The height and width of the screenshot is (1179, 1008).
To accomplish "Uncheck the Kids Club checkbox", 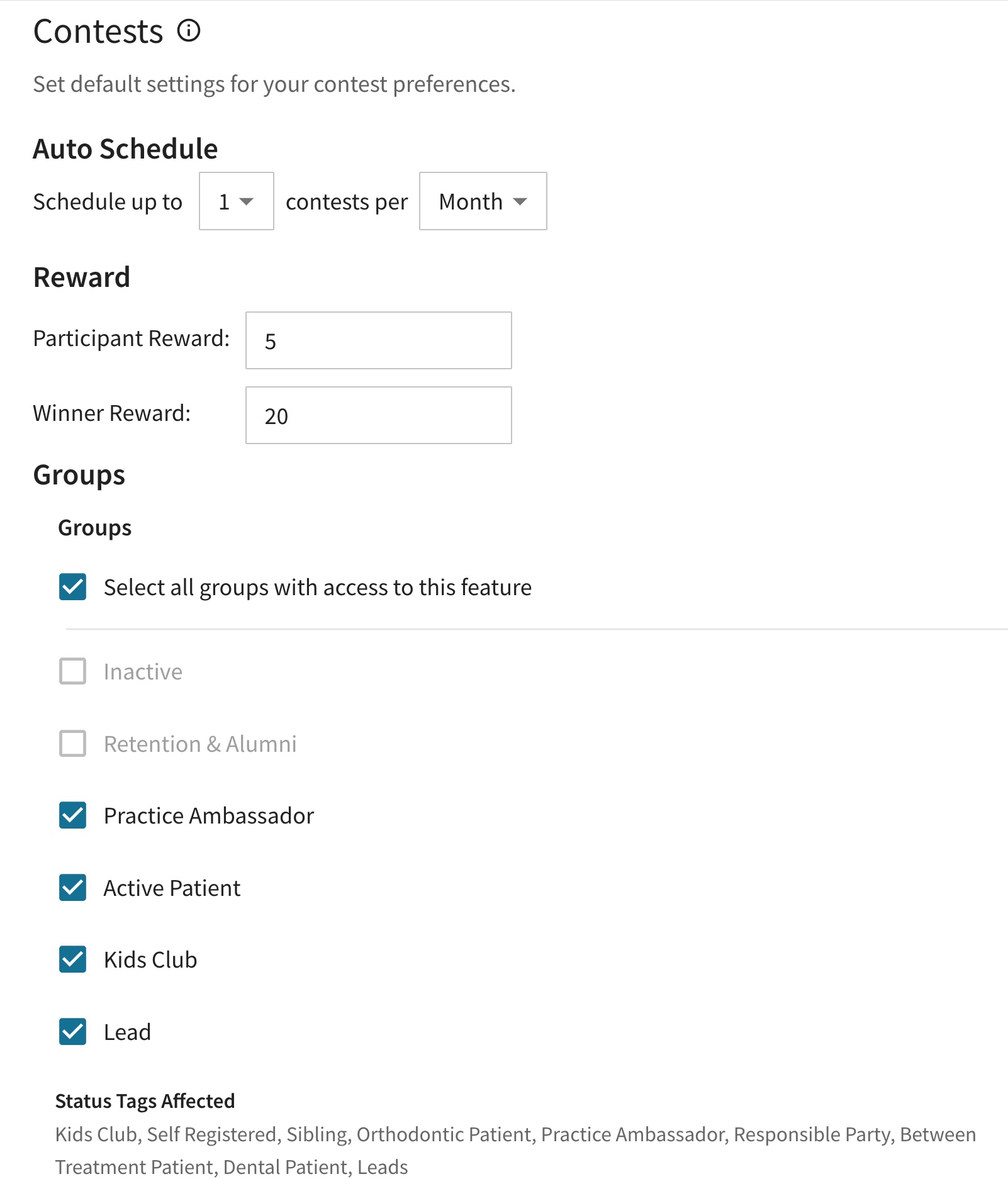I will (x=73, y=959).
